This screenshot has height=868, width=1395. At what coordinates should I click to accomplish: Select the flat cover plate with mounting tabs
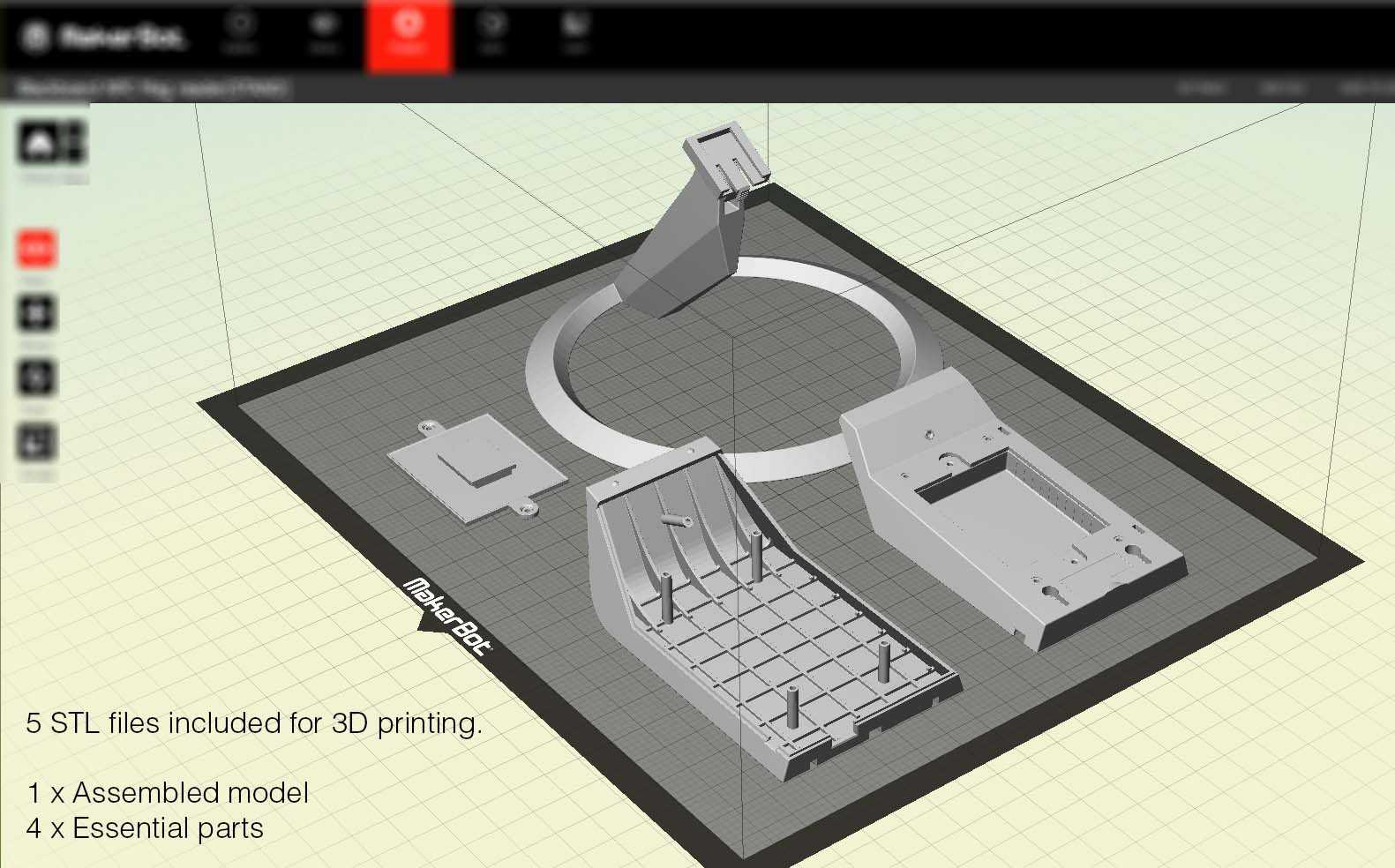(x=477, y=467)
